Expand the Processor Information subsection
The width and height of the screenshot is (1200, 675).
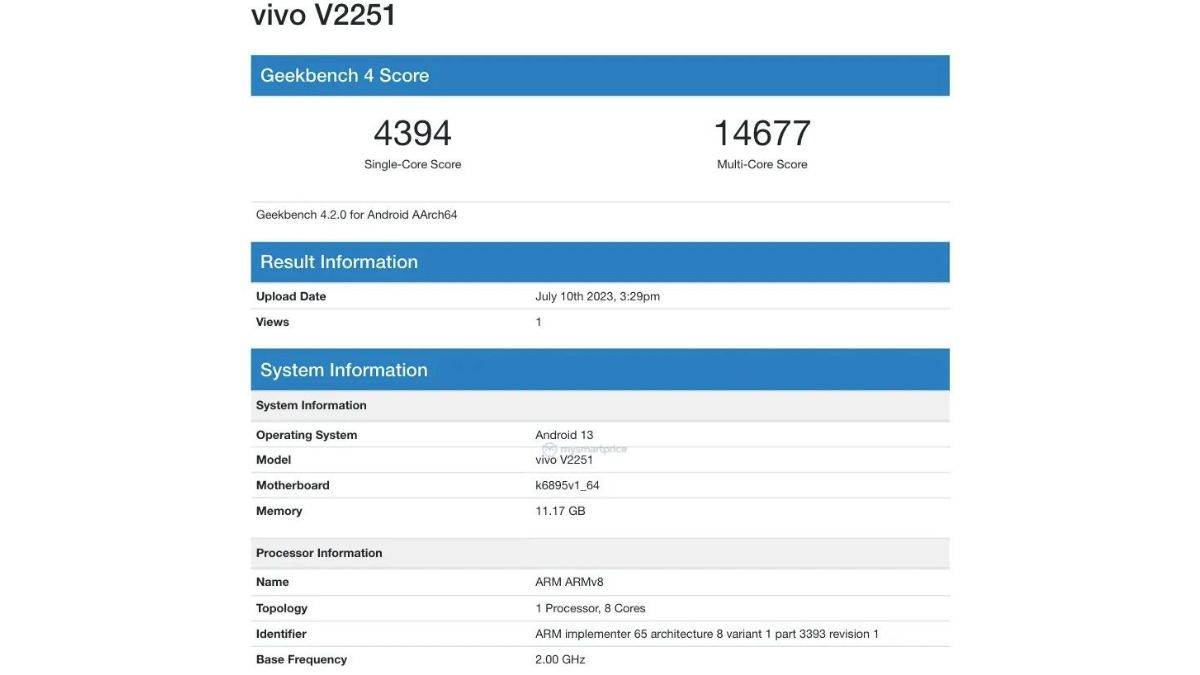[x=320, y=551]
